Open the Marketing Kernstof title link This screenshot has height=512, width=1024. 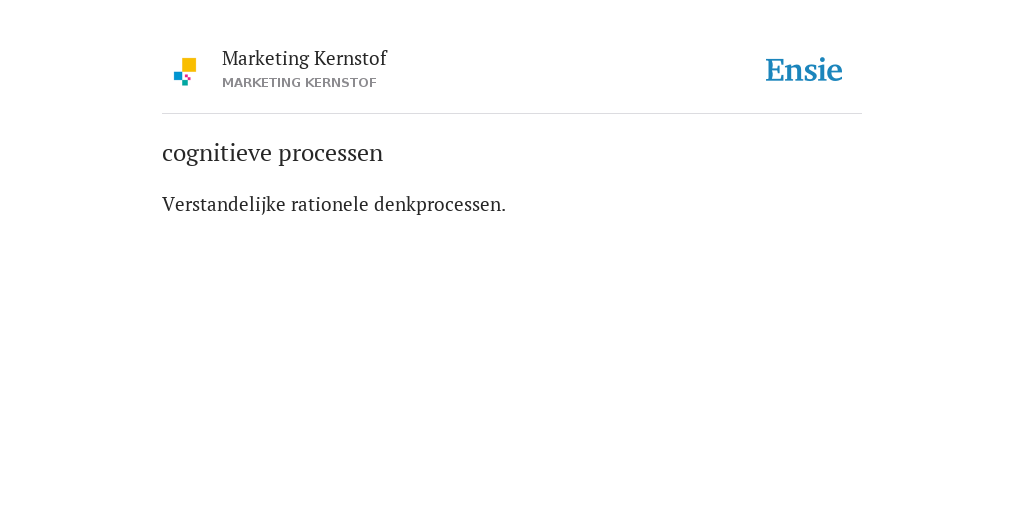click(304, 59)
